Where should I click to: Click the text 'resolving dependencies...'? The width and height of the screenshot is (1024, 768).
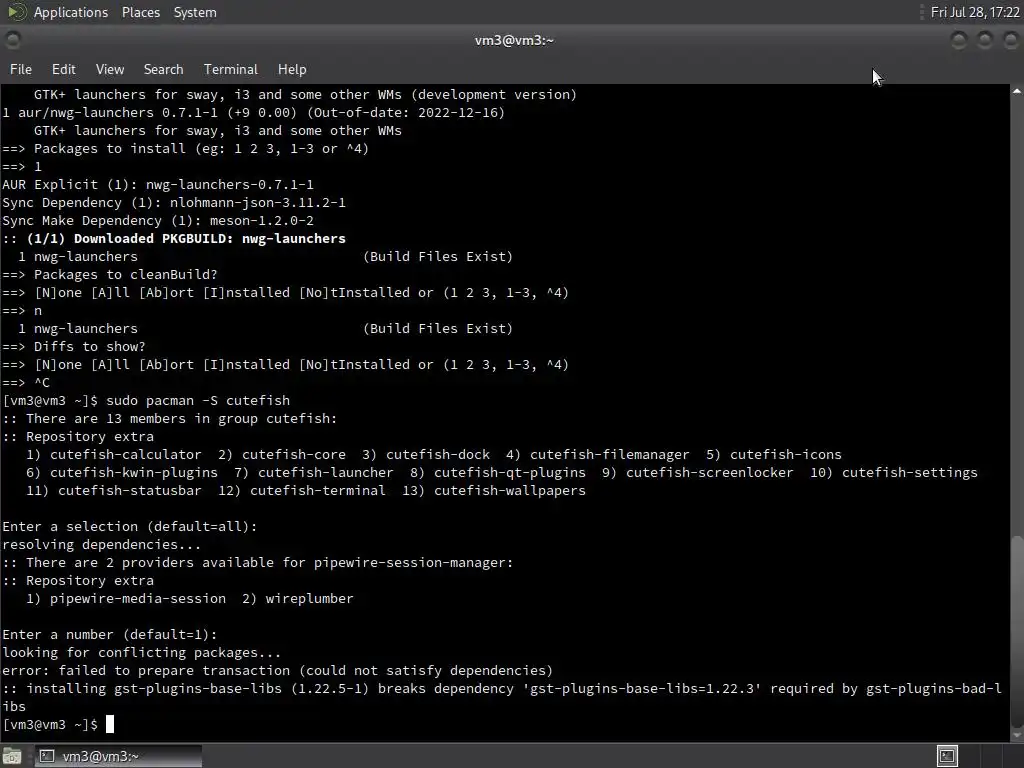point(101,545)
